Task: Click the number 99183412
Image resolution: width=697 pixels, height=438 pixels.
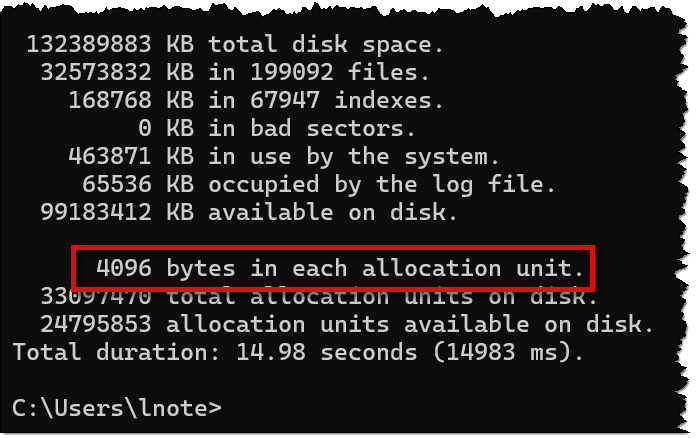Action: point(96,212)
